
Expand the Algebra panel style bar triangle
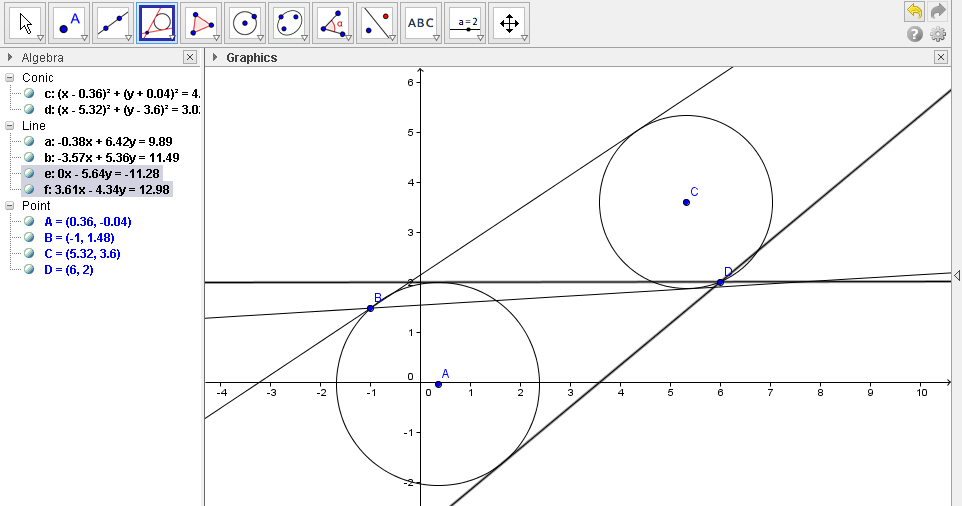tap(10, 57)
